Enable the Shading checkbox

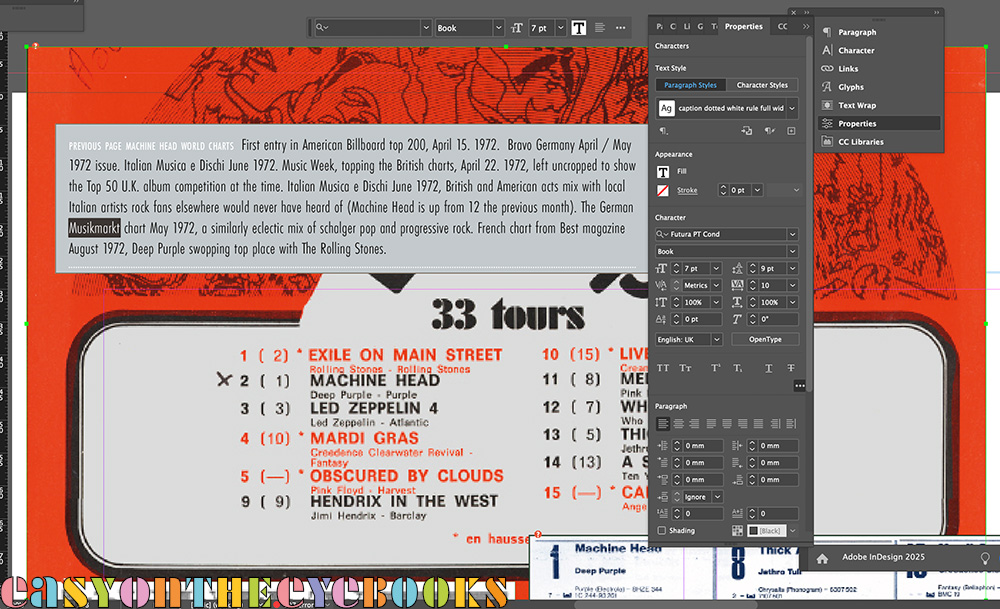click(x=662, y=531)
